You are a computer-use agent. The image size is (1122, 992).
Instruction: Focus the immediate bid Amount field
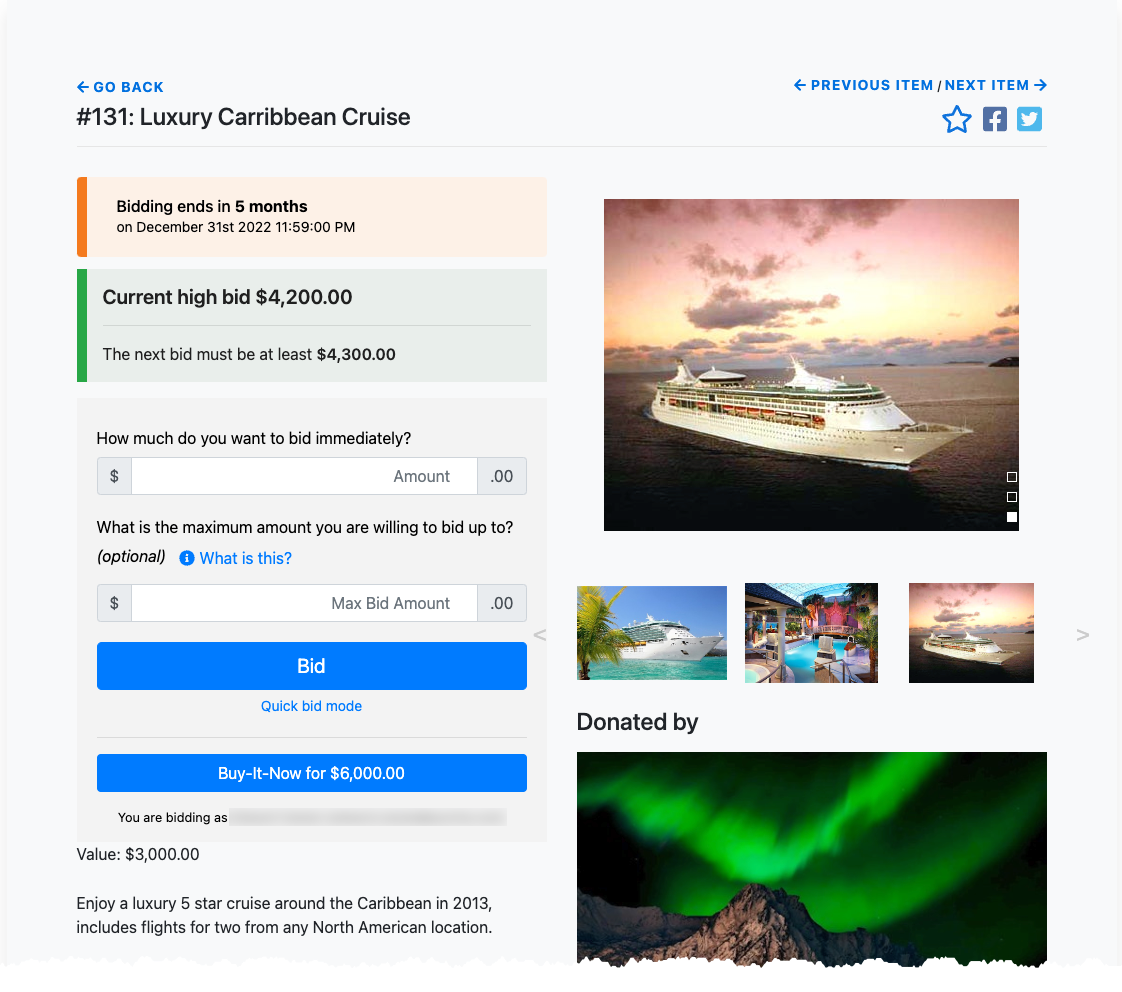tap(304, 476)
